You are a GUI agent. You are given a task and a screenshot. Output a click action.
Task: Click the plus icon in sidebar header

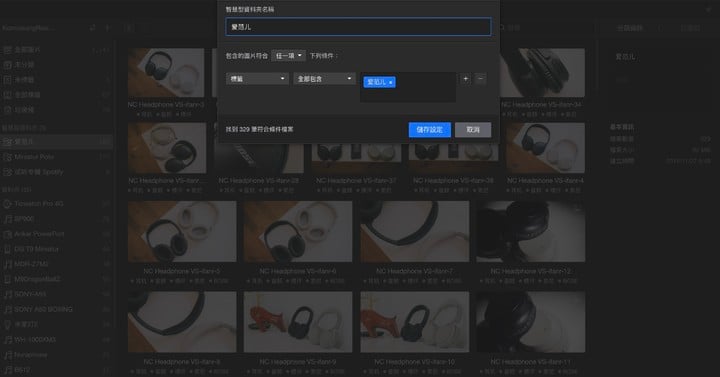coord(107,28)
